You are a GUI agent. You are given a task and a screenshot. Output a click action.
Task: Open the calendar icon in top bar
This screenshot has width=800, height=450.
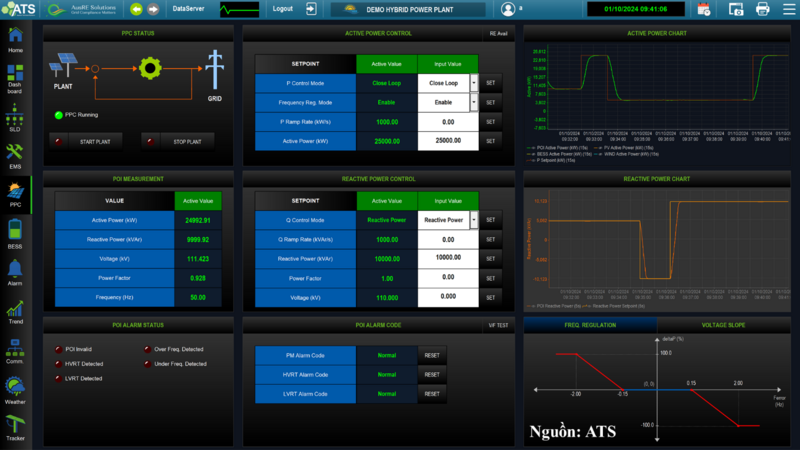[704, 9]
